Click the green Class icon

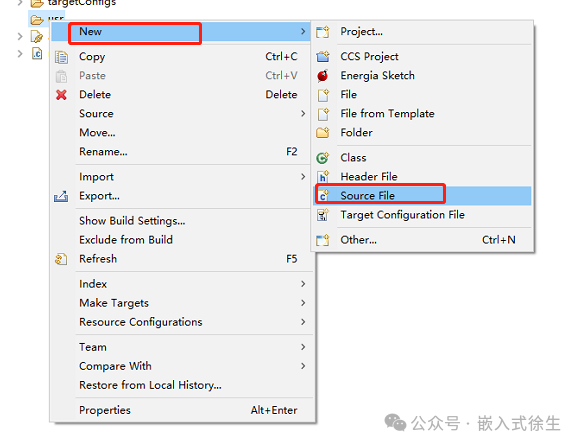coord(323,158)
